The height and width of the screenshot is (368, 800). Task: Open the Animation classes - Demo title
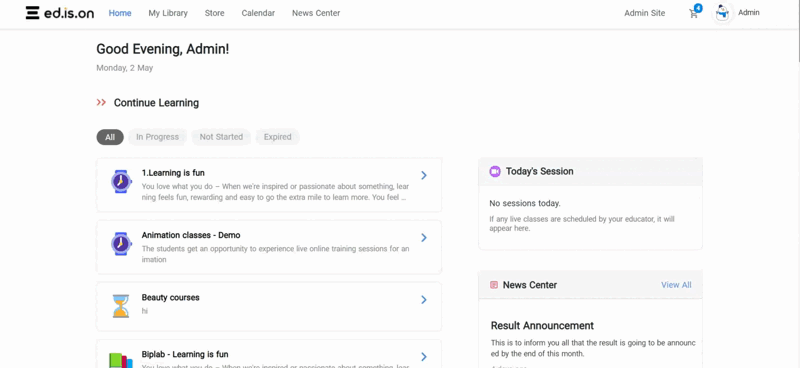click(x=191, y=235)
